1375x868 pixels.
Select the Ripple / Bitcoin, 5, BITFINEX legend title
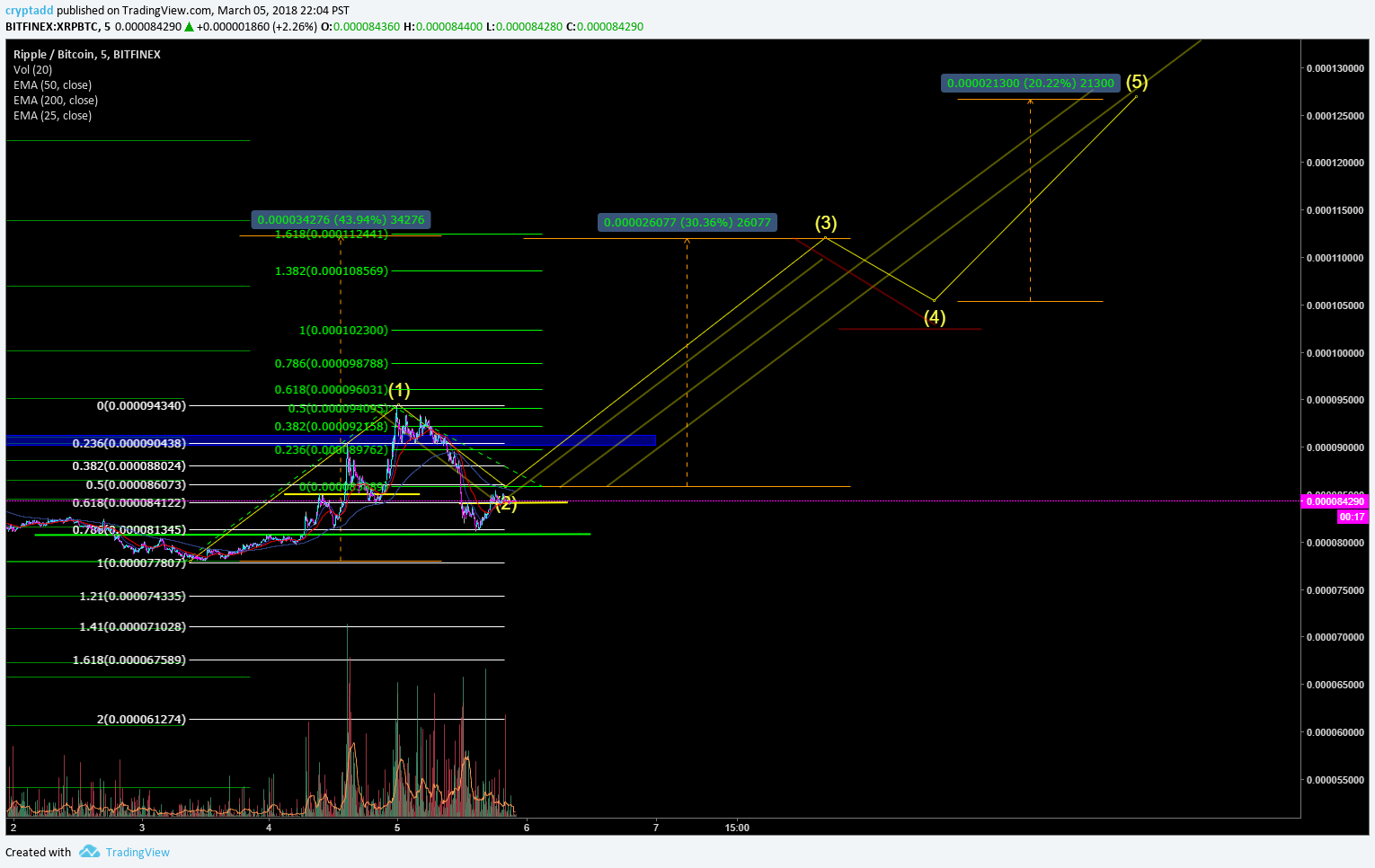pos(87,55)
